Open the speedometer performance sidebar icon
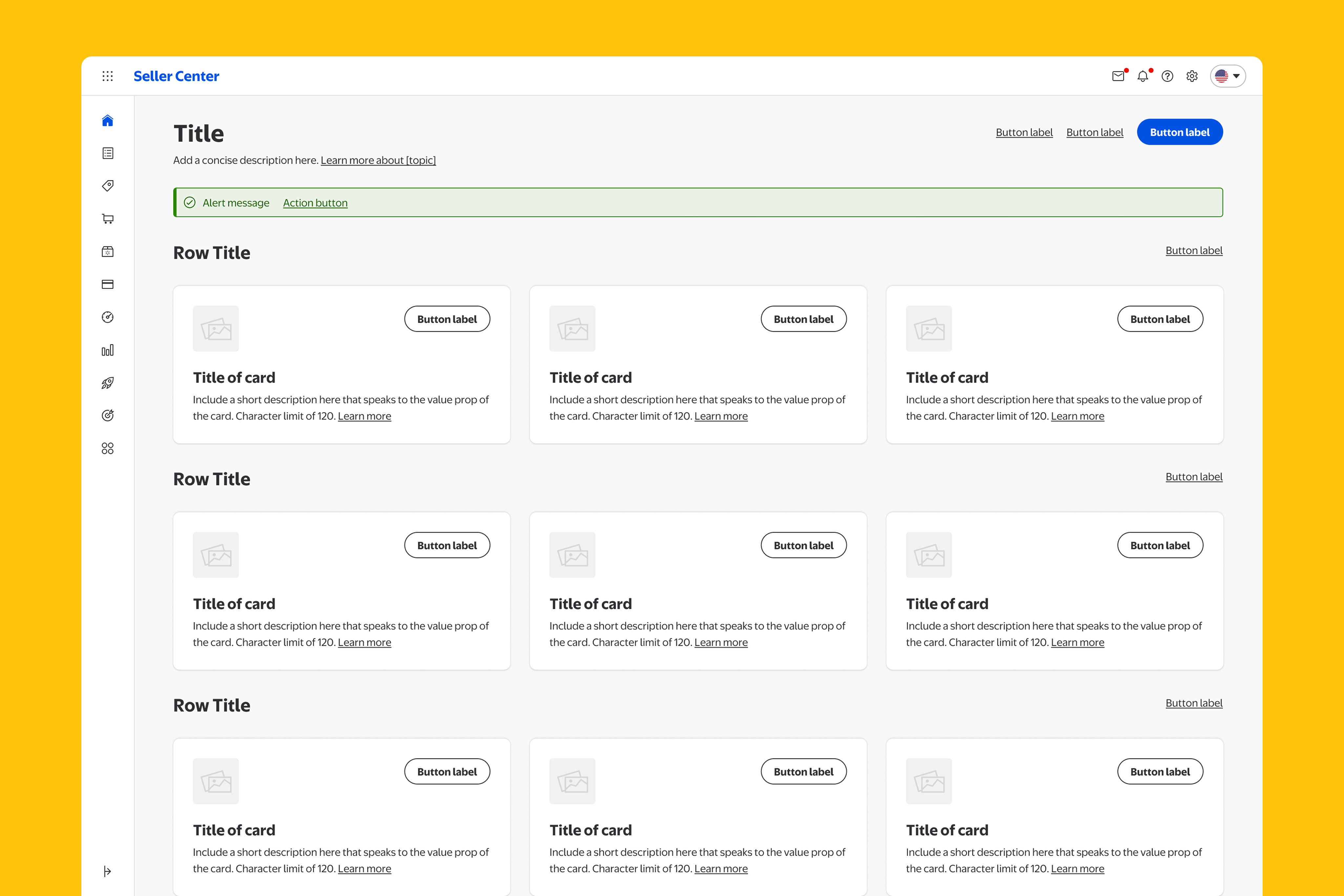 108,317
